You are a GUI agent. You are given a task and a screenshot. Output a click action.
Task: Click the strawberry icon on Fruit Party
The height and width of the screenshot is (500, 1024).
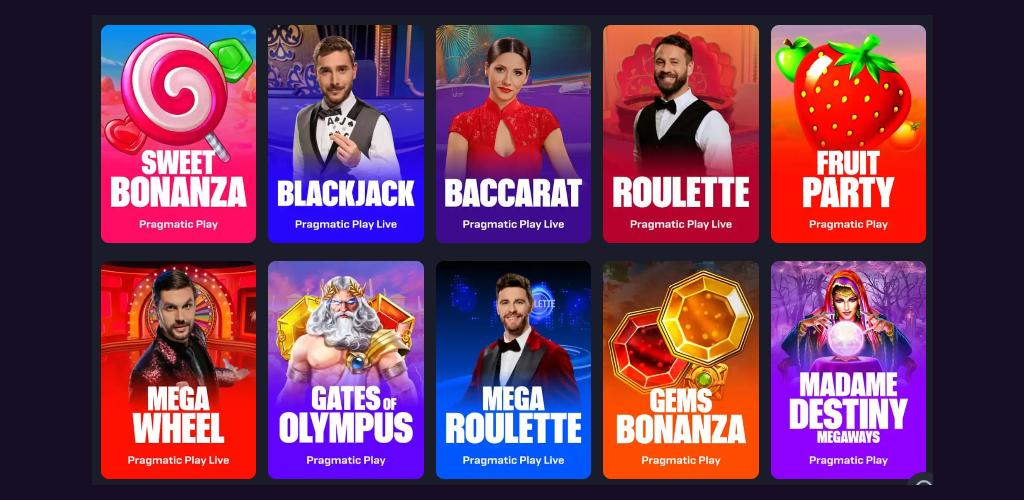[x=852, y=95]
